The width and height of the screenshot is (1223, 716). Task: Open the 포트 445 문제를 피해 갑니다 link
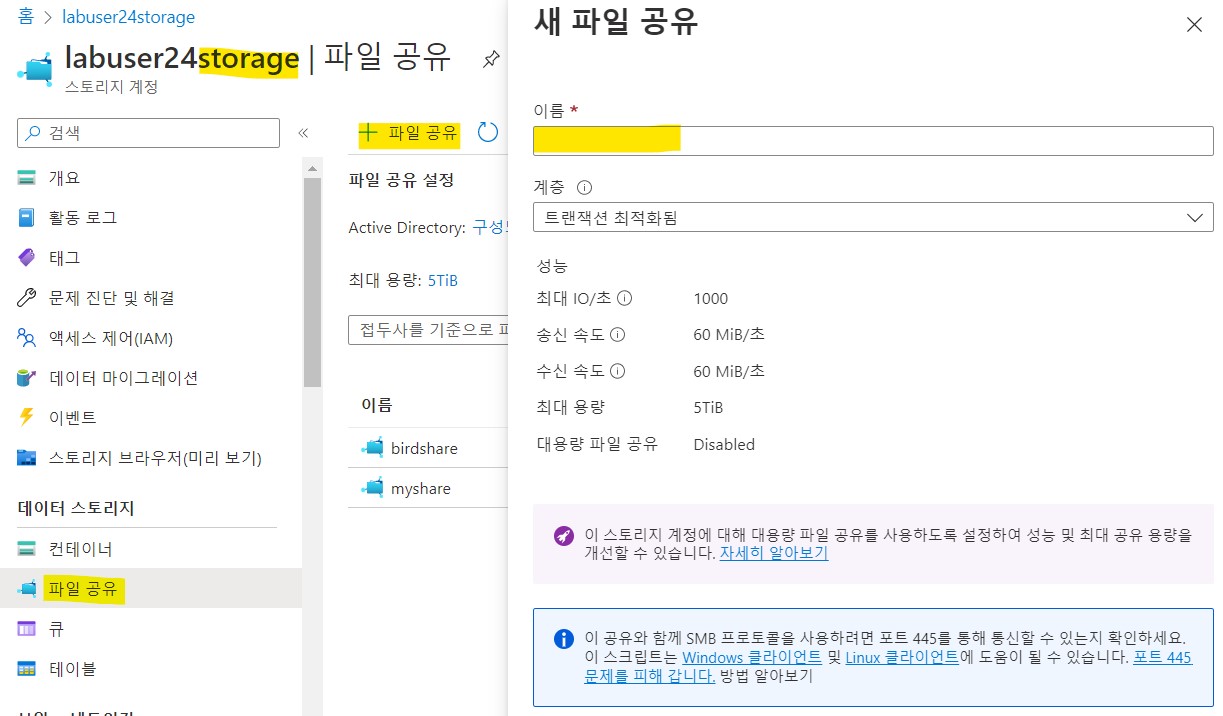(888, 667)
